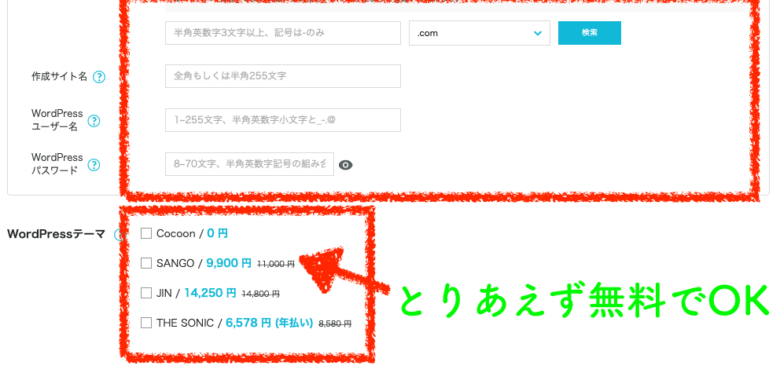Screen dimensions: 780x373
Task: Check the Cocoon 0円 theme checkbox
Action: [146, 233]
